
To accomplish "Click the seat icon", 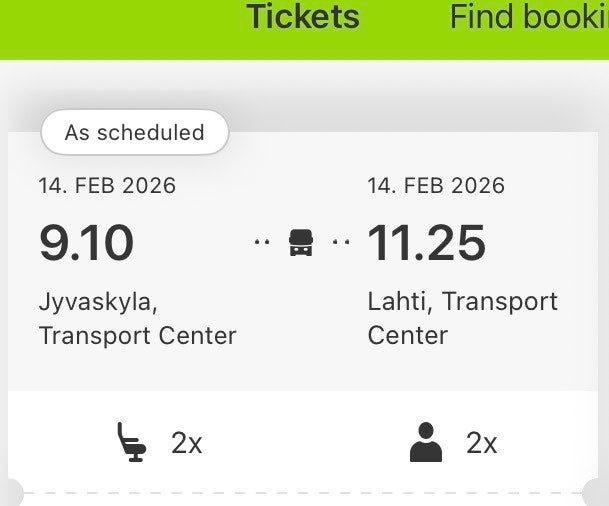I will click(x=131, y=442).
